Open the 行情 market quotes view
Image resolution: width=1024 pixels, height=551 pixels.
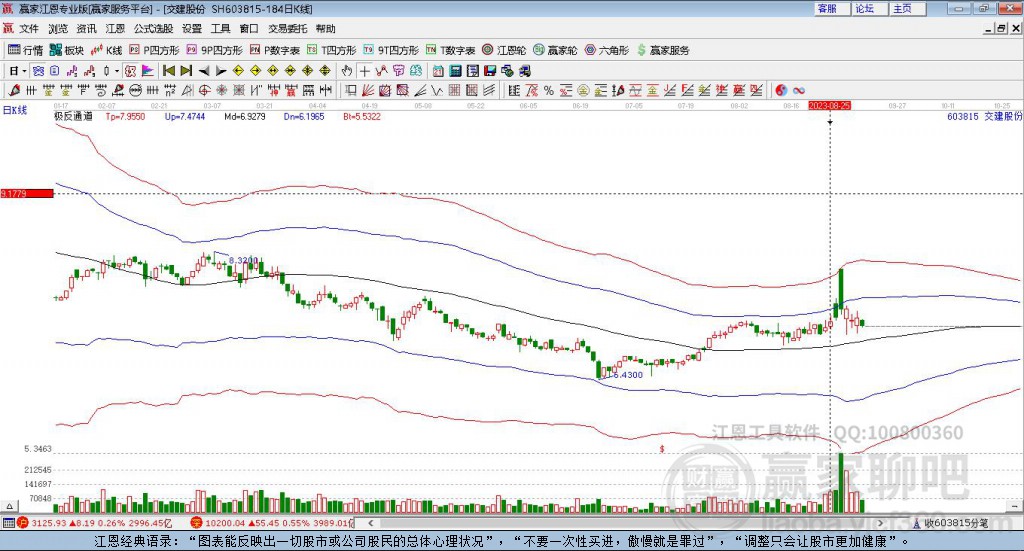click(x=25, y=50)
